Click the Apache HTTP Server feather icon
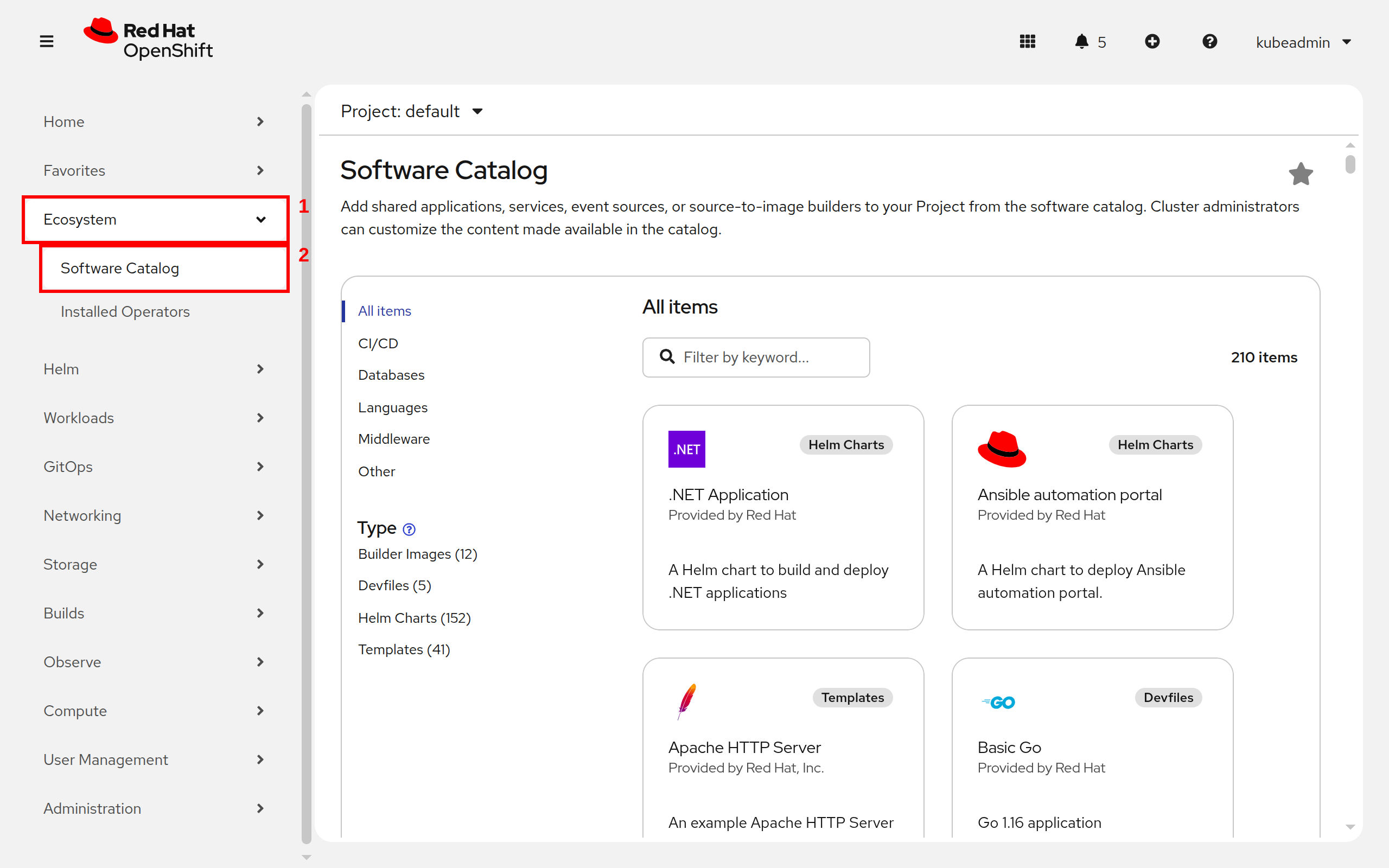 (686, 701)
